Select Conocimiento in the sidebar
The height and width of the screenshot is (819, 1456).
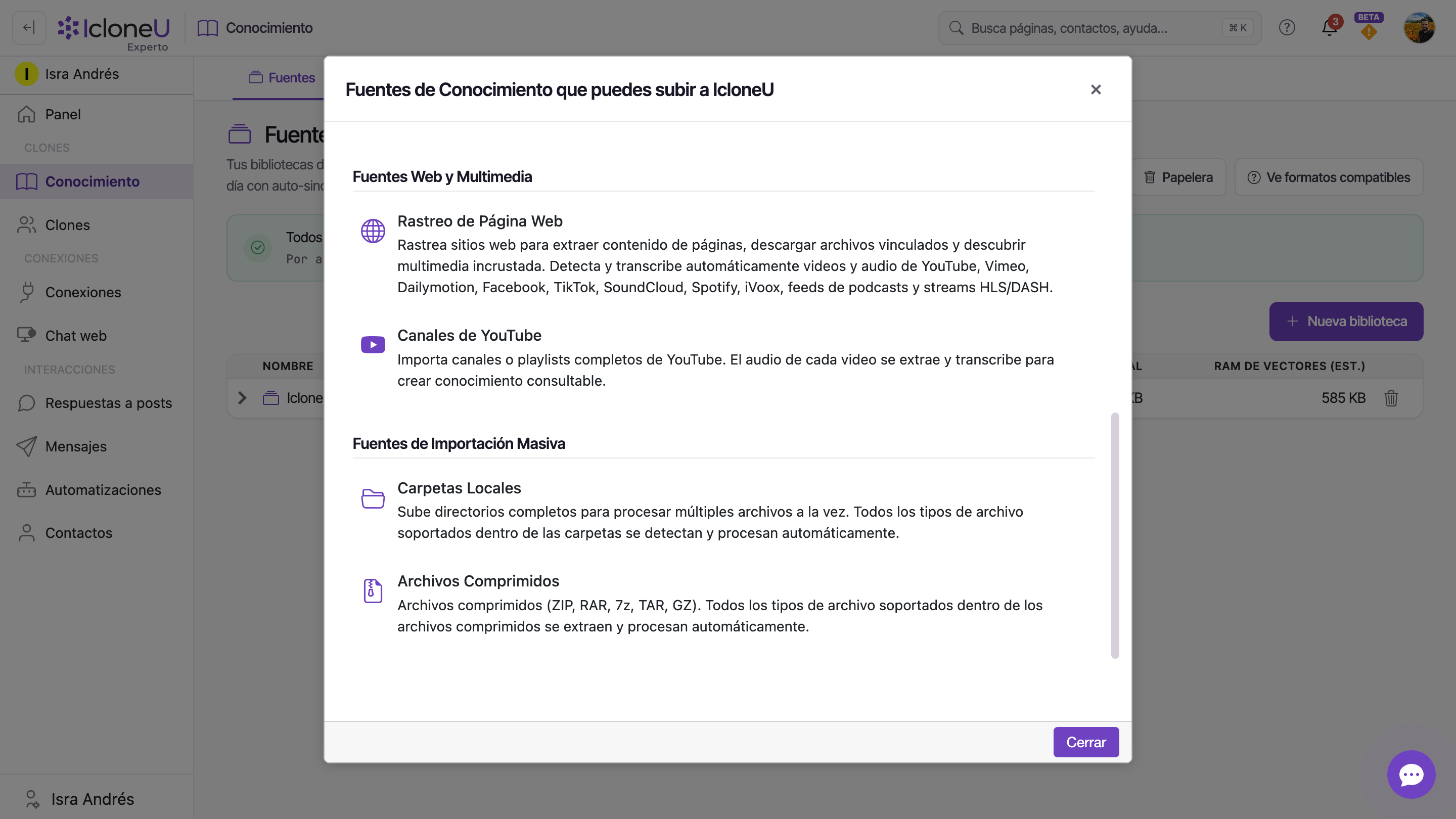tap(97, 181)
